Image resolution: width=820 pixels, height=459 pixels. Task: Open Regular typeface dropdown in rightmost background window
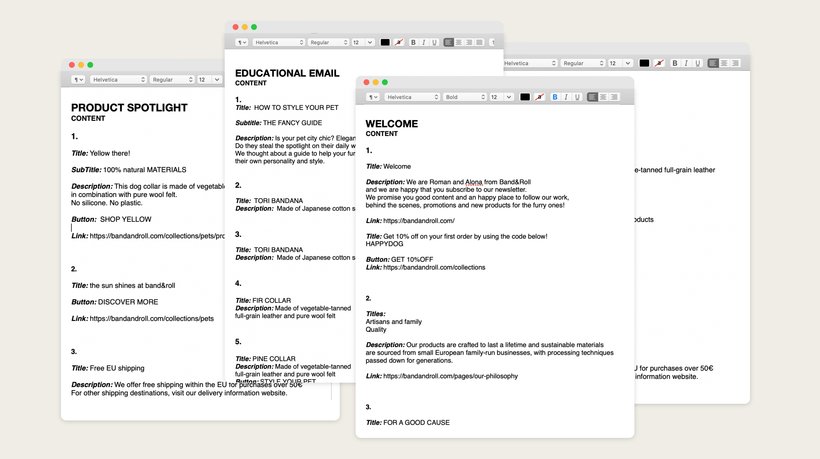pyautogui.click(x=583, y=63)
